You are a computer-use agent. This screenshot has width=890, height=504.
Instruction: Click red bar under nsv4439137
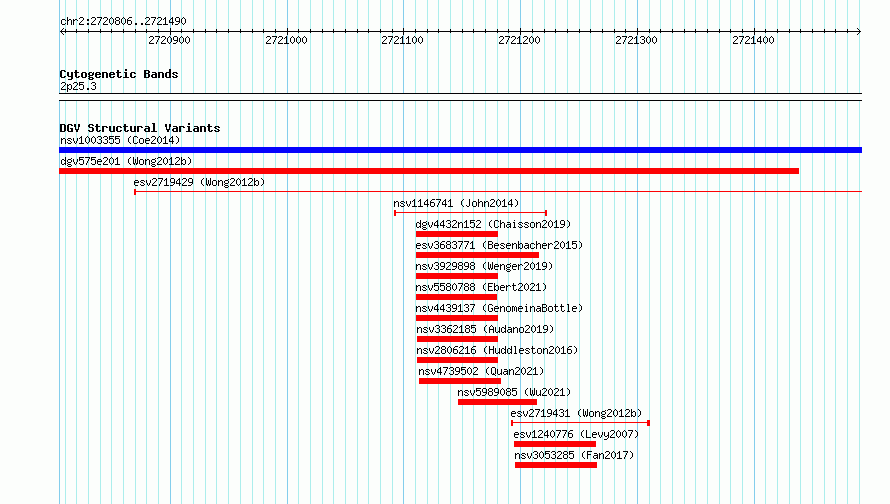[456, 318]
